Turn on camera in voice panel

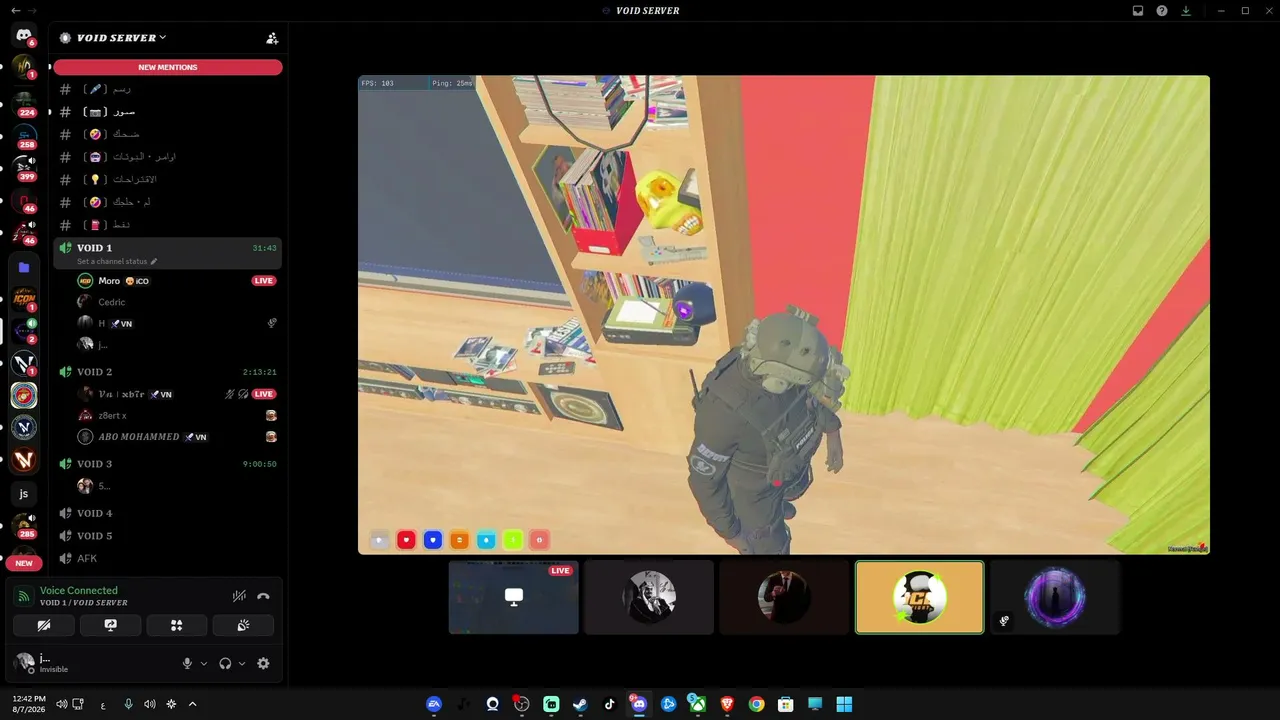(x=44, y=625)
